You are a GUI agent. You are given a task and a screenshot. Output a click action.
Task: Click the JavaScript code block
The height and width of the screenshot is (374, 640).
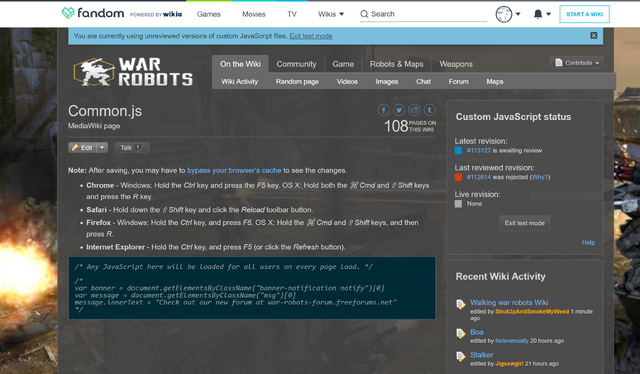tap(252, 288)
